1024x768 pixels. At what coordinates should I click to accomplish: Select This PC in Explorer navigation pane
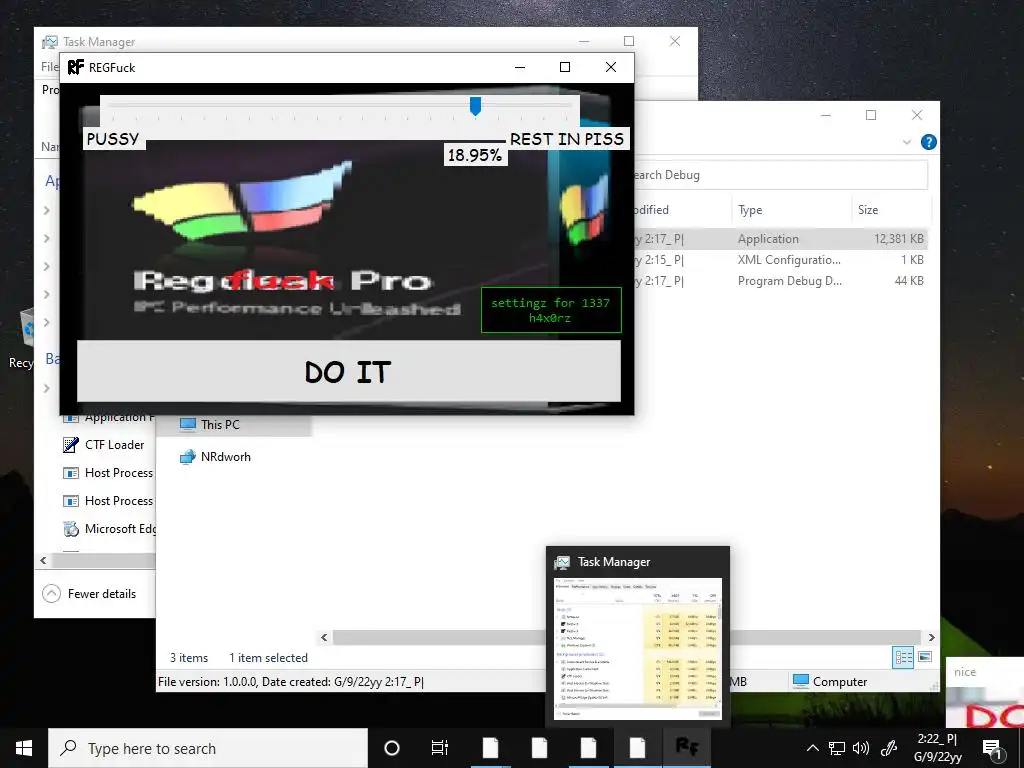point(235,424)
